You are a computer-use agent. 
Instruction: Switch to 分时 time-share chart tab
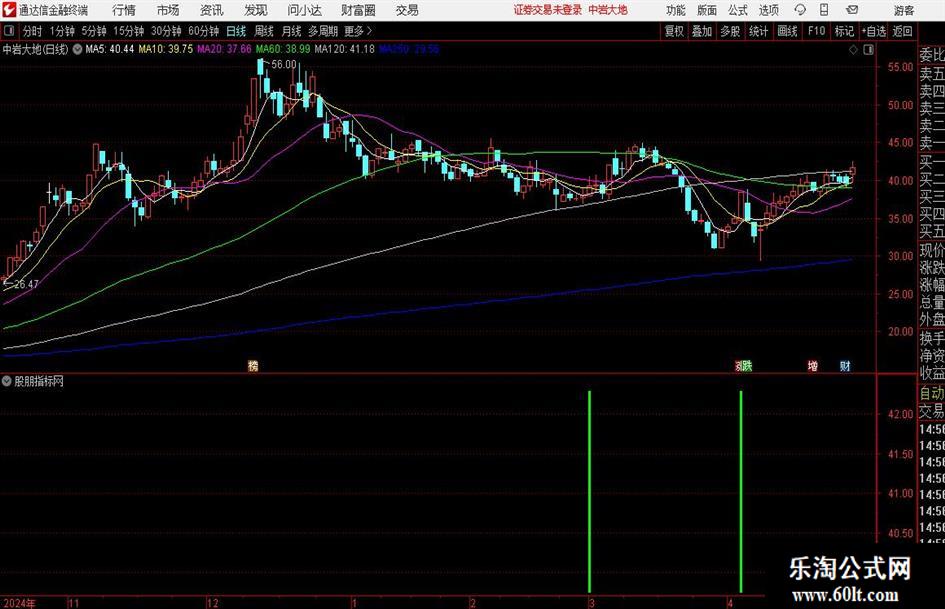click(x=33, y=31)
